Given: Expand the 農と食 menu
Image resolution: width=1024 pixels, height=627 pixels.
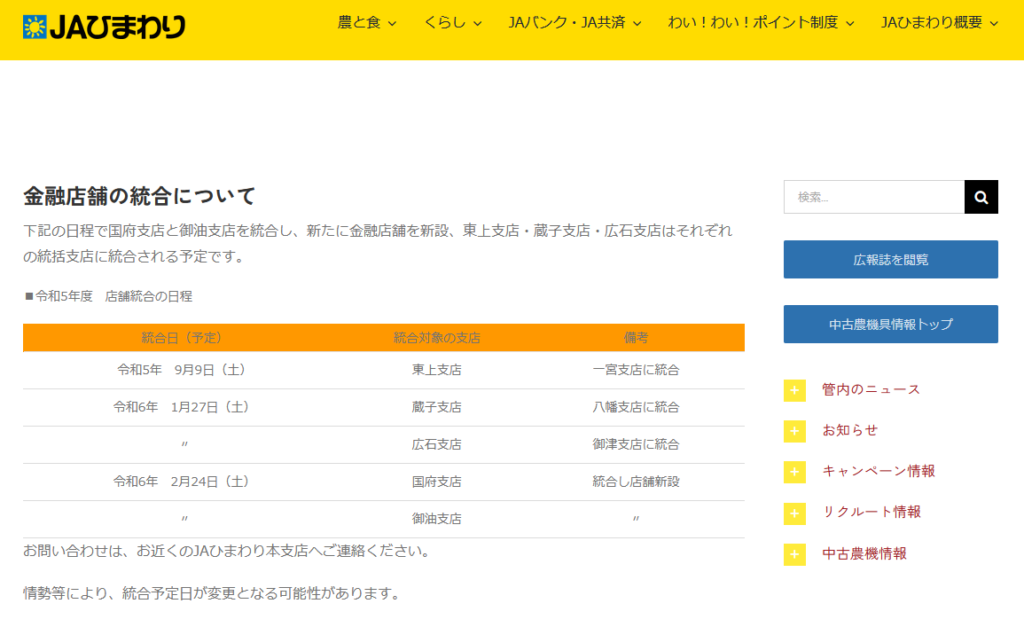Looking at the screenshot, I should point(367,23).
